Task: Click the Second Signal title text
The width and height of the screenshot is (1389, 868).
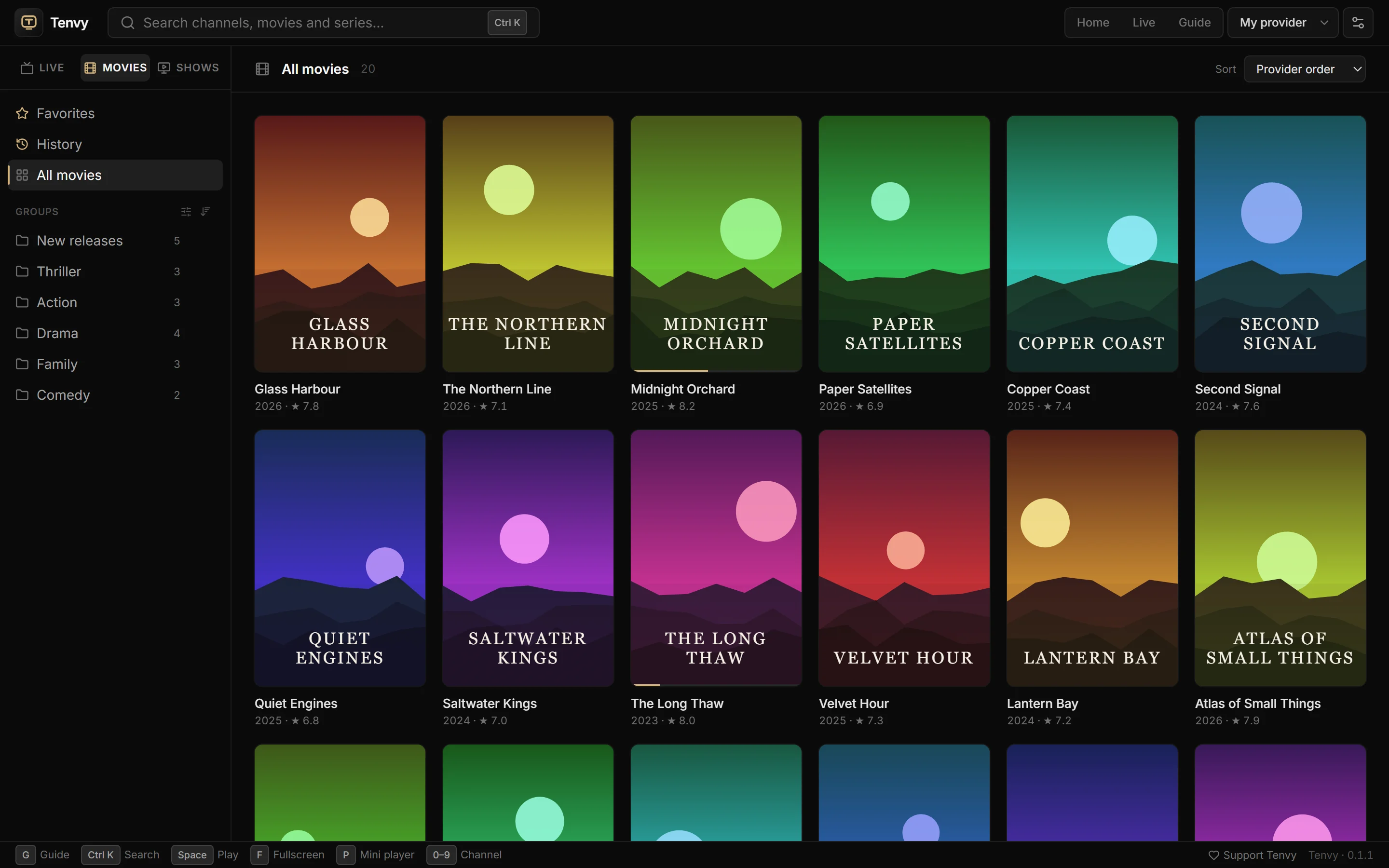Action: tap(1238, 389)
